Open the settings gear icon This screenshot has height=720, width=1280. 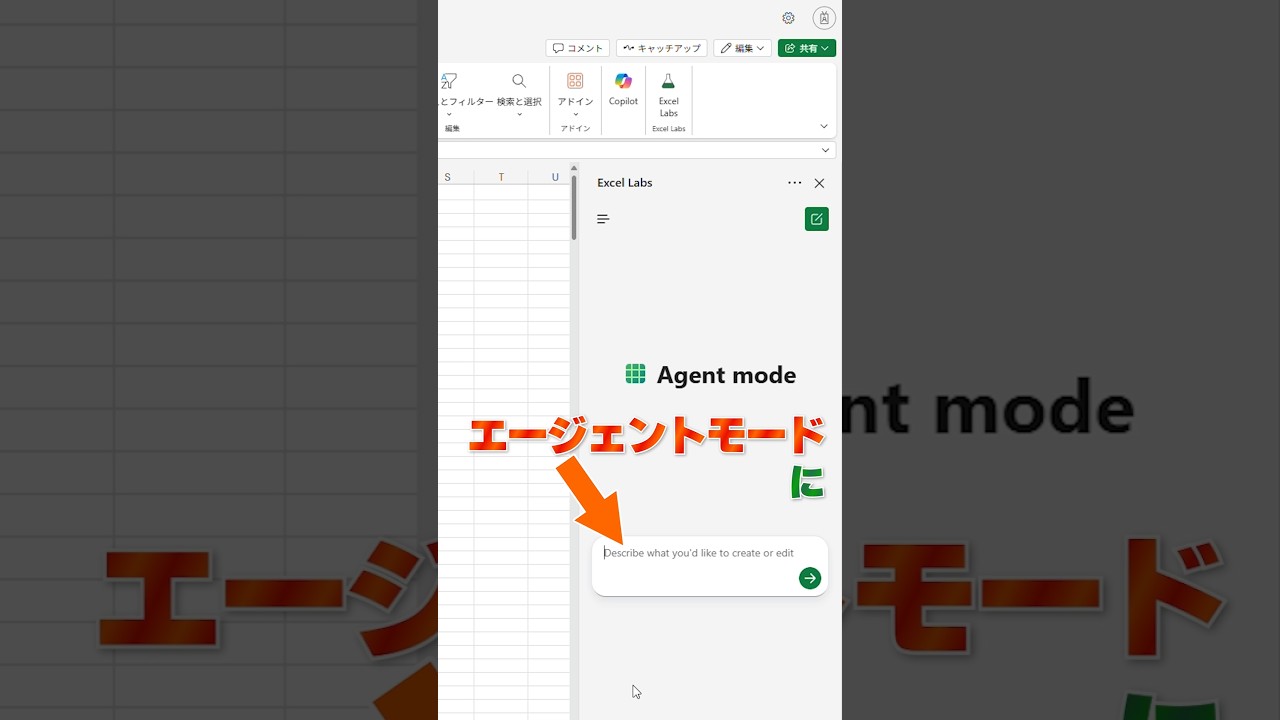[788, 18]
